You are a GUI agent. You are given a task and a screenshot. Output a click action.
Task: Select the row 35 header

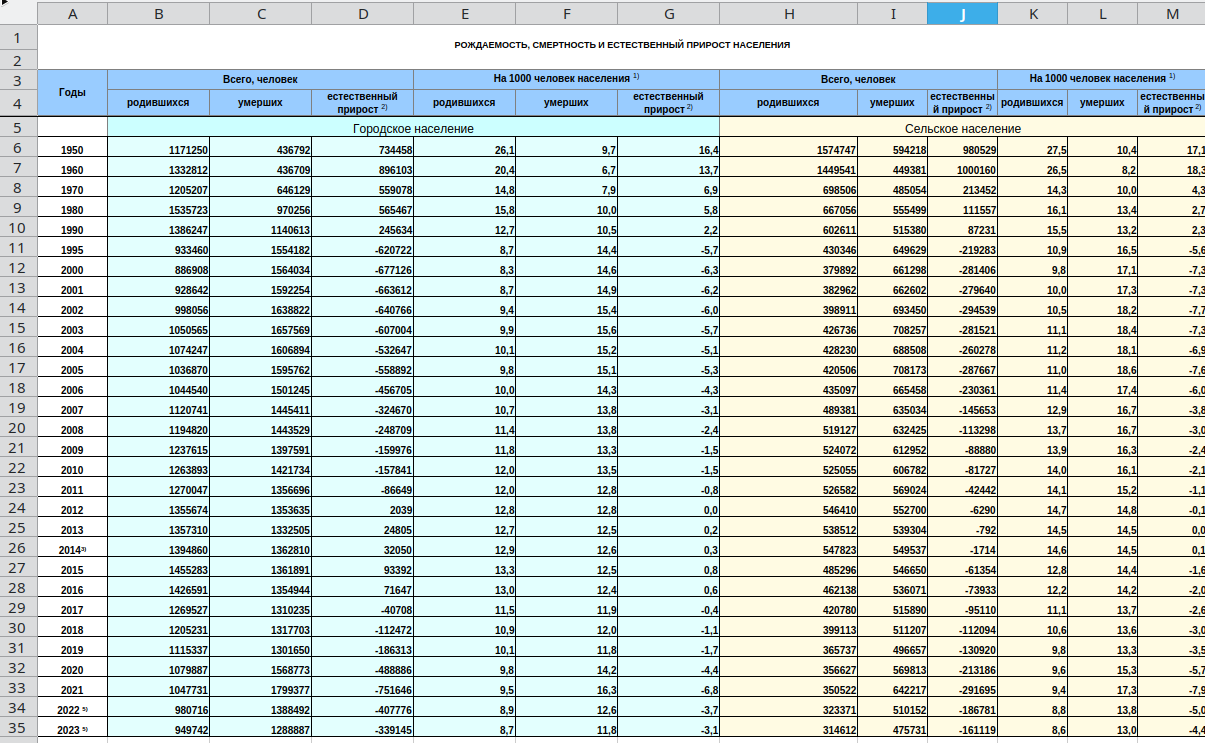click(18, 728)
